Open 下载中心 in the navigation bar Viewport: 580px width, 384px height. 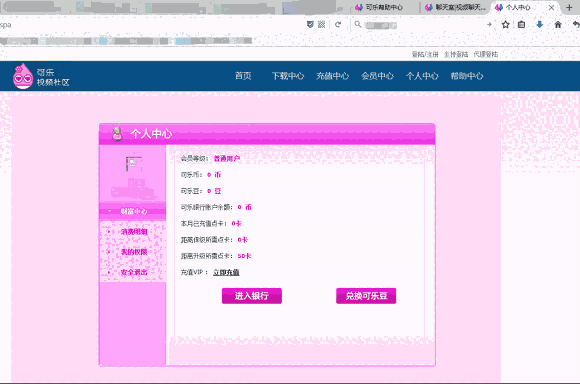tap(288, 76)
